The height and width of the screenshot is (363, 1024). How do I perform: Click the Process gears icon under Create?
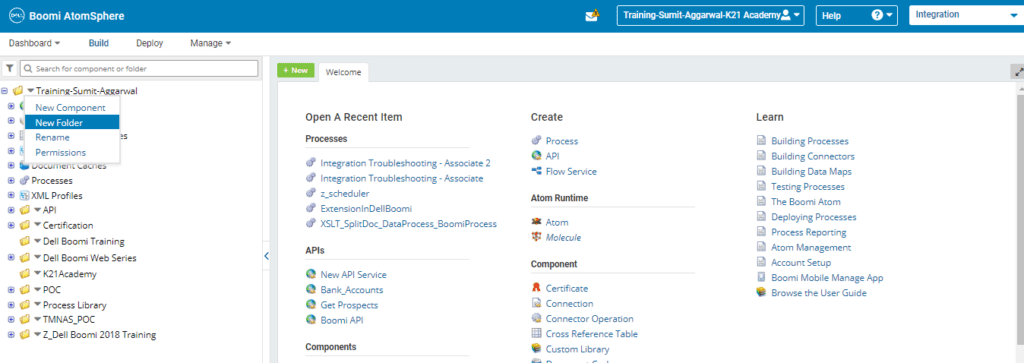coord(536,140)
